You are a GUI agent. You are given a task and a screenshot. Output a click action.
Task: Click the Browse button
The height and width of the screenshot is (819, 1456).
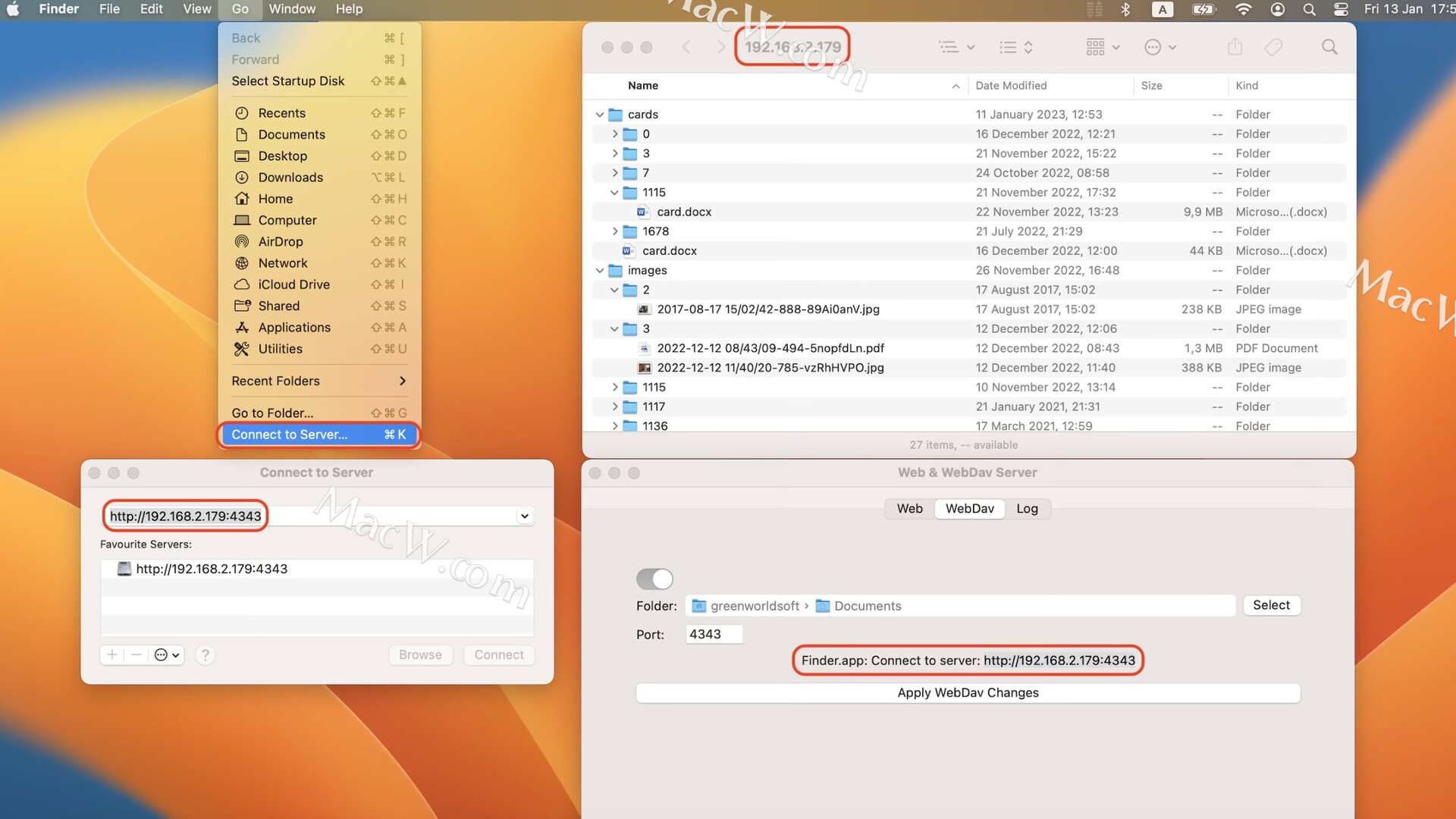[x=420, y=655]
